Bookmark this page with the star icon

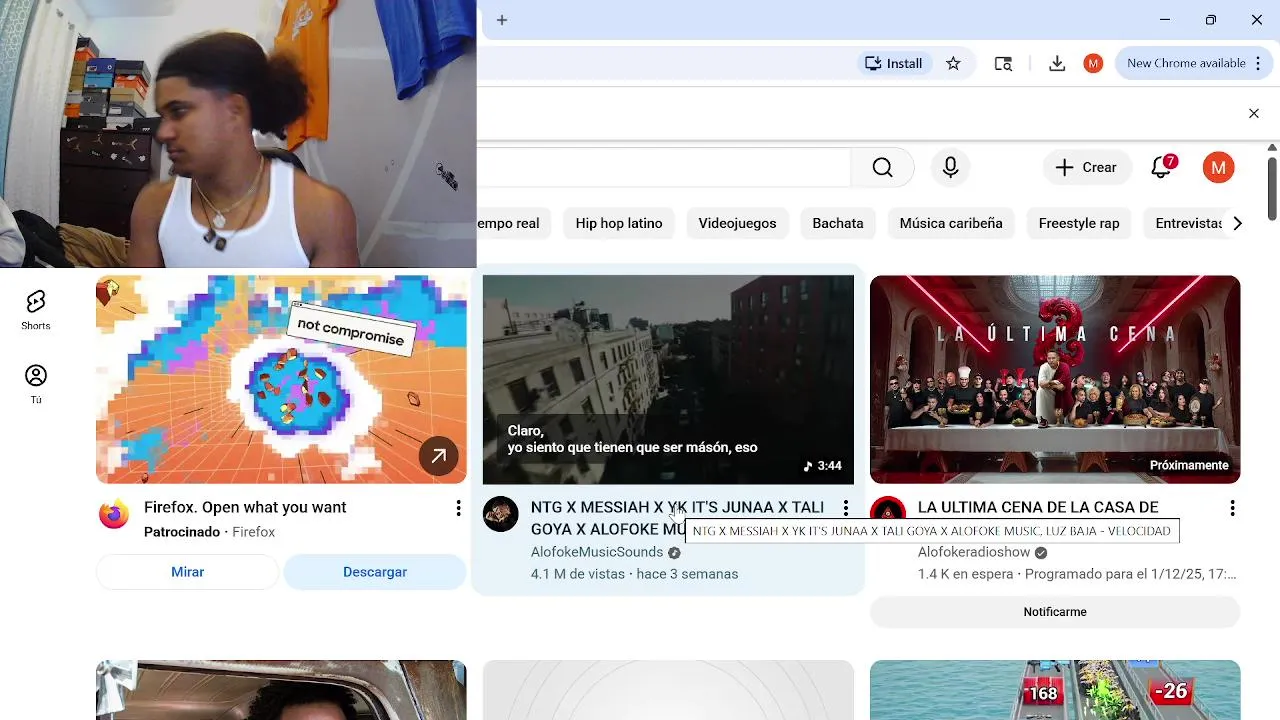click(x=953, y=63)
